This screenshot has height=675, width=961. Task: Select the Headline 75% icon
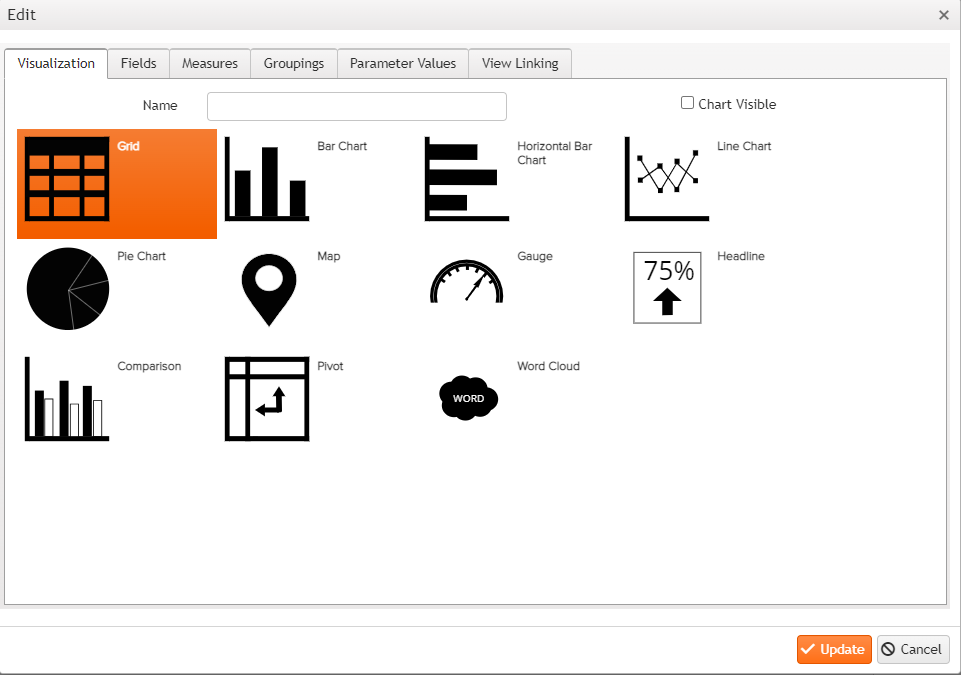[667, 288]
